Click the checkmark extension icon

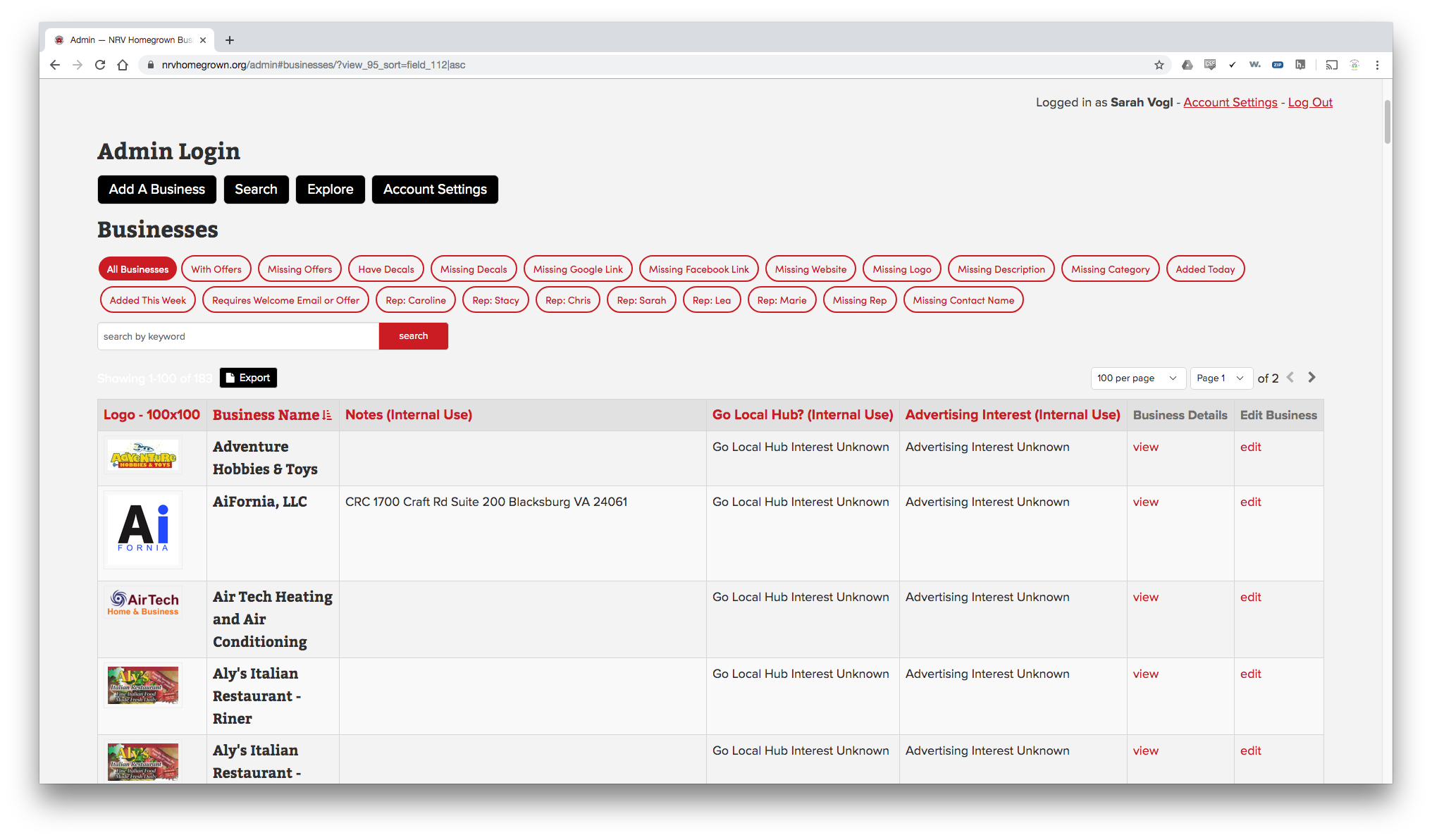tap(1233, 65)
